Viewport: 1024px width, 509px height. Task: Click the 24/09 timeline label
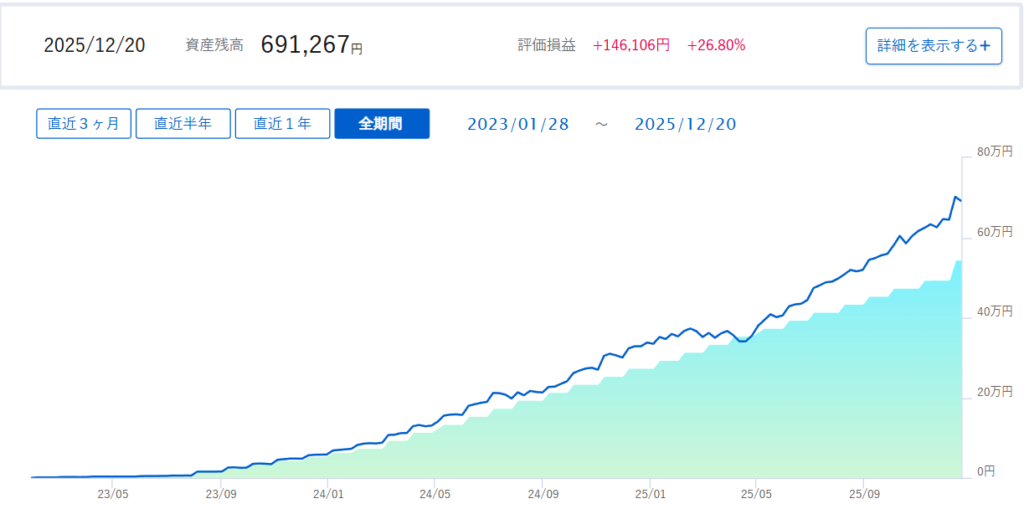pos(542,493)
